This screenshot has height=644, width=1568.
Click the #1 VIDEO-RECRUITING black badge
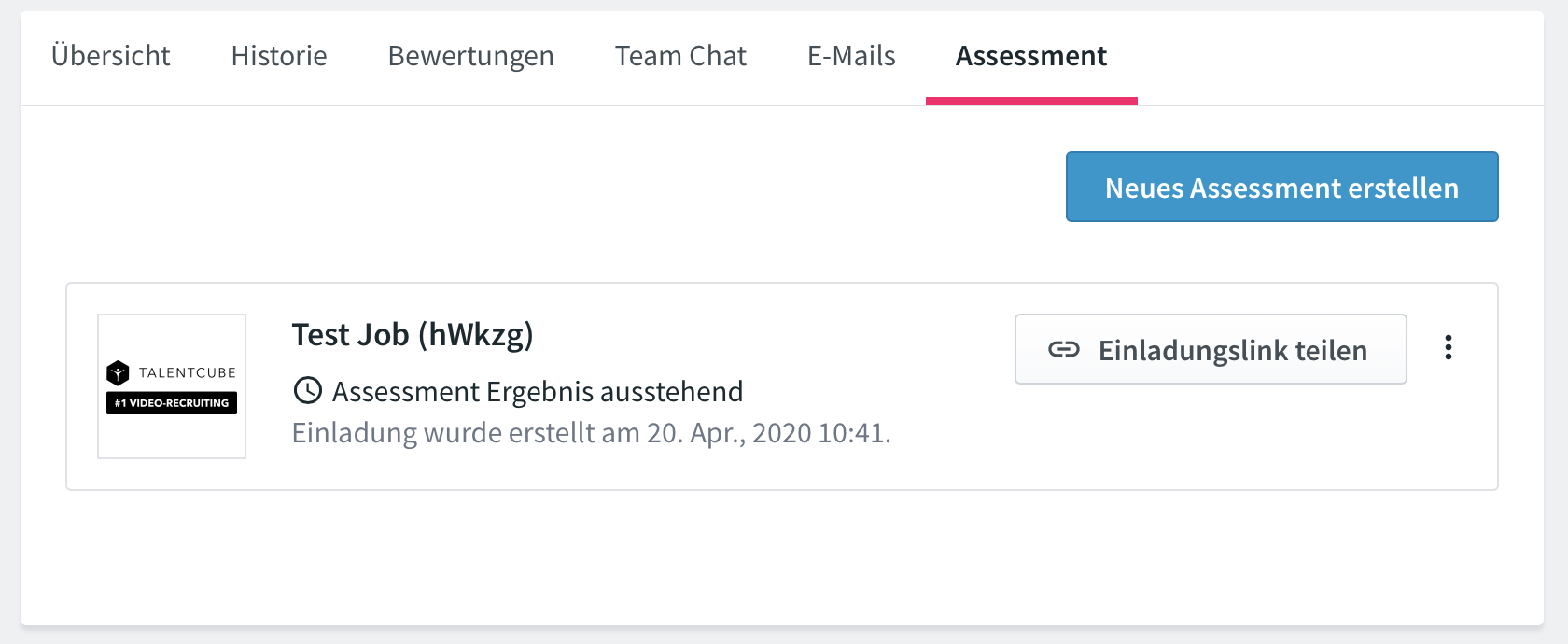pyautogui.click(x=172, y=403)
